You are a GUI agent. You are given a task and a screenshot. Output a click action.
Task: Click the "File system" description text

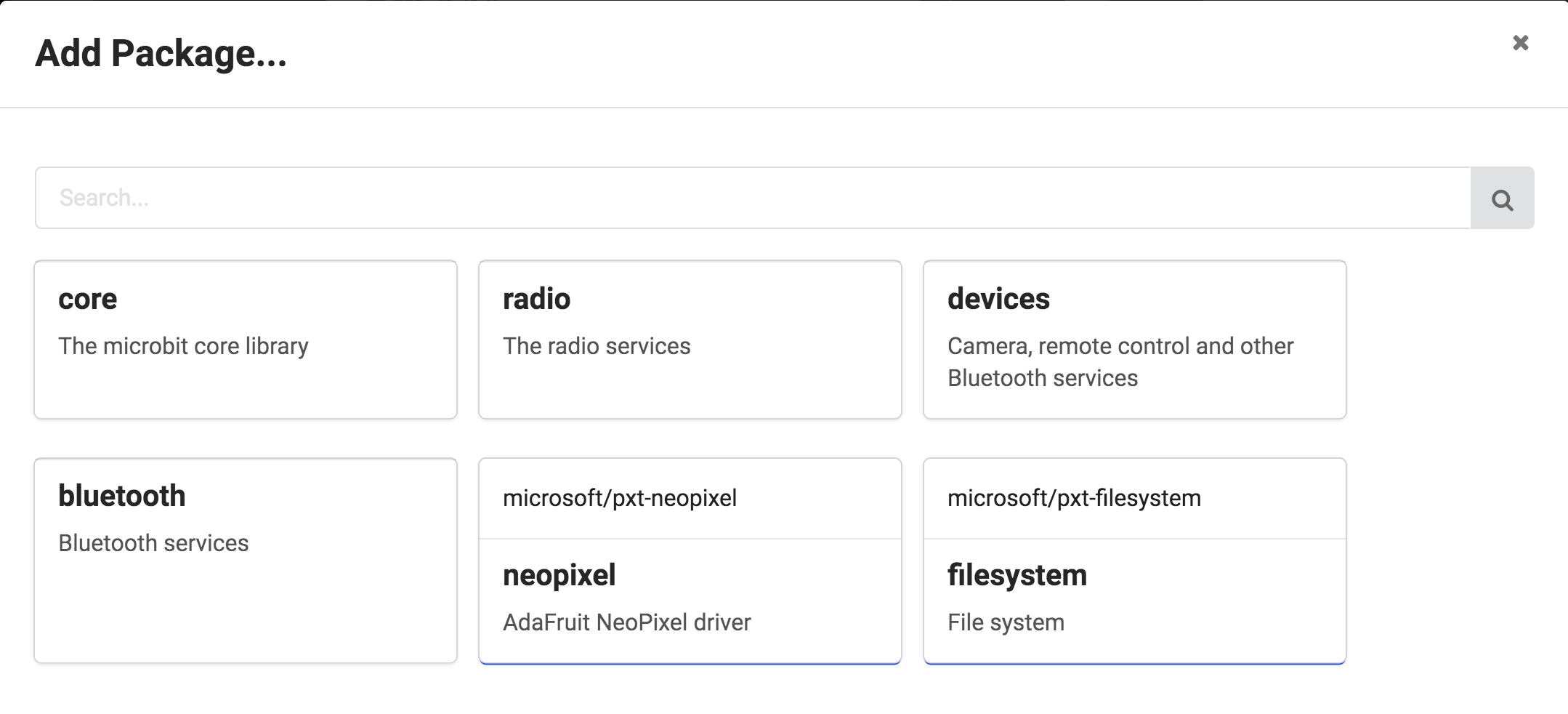coord(1005,622)
